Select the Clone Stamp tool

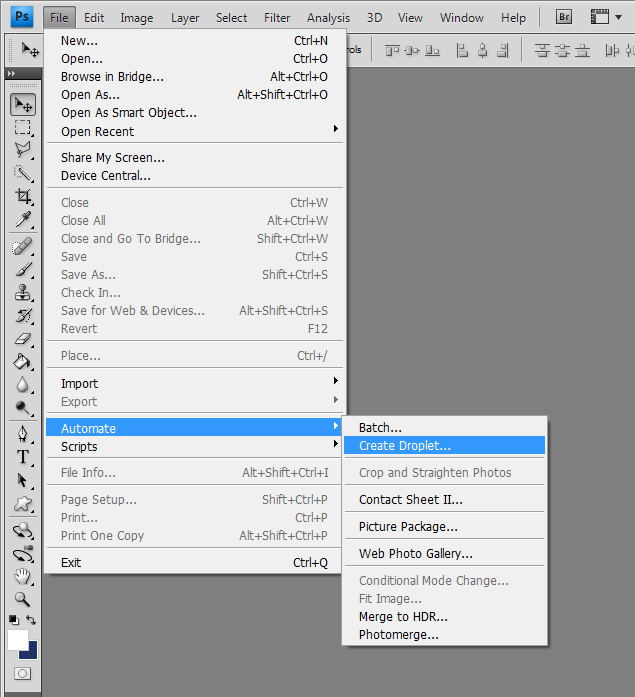(x=23, y=292)
